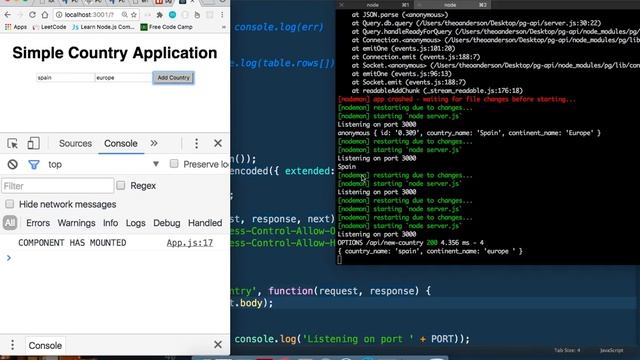Click the zoom magnifier in address bar

pyautogui.click(x=124, y=15)
